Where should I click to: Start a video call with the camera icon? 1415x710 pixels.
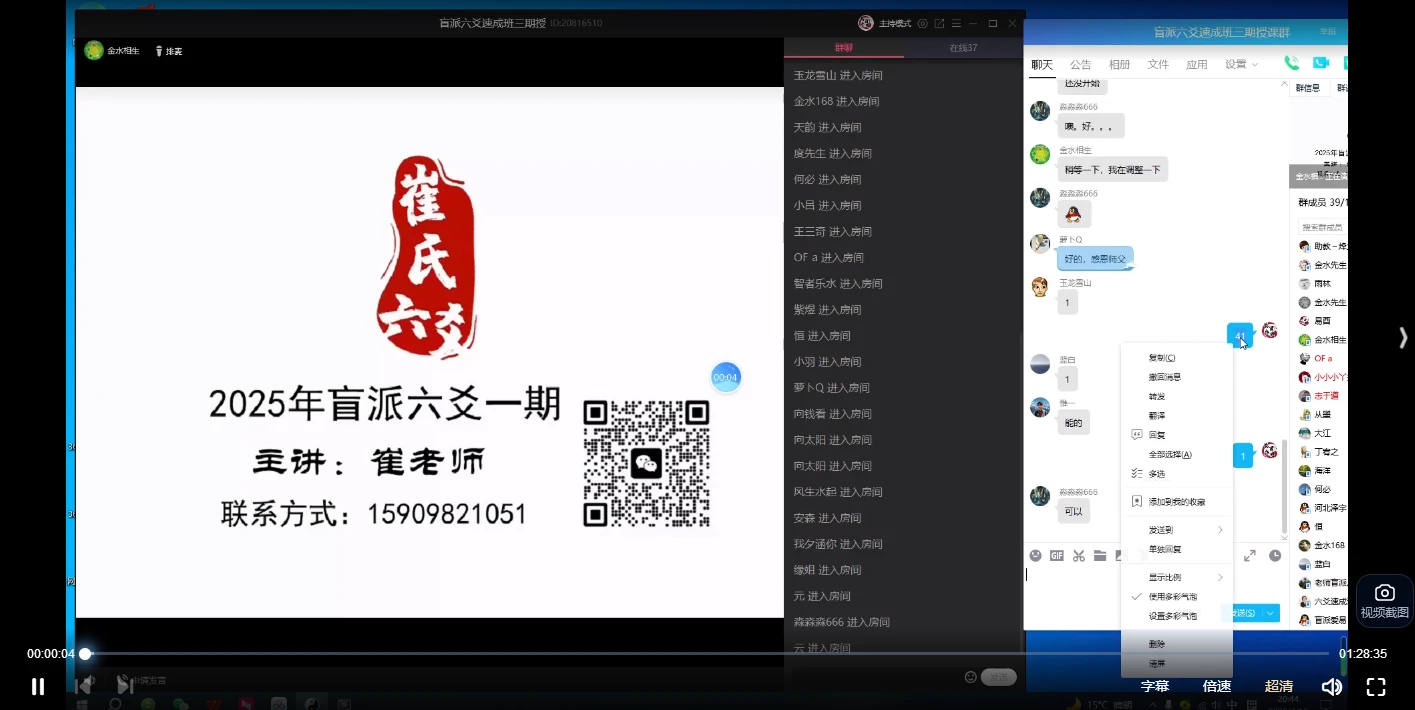click(x=1322, y=62)
